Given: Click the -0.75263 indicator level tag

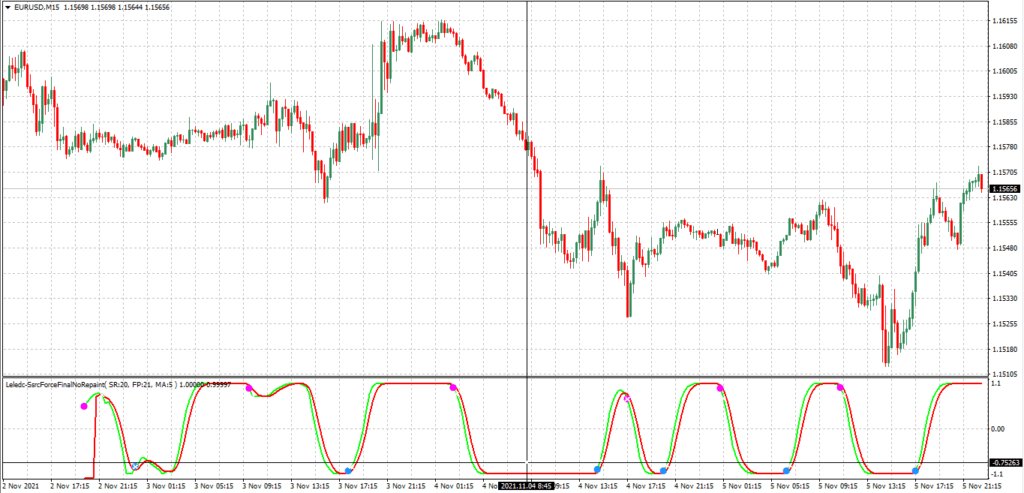Looking at the screenshot, I should (1003, 463).
